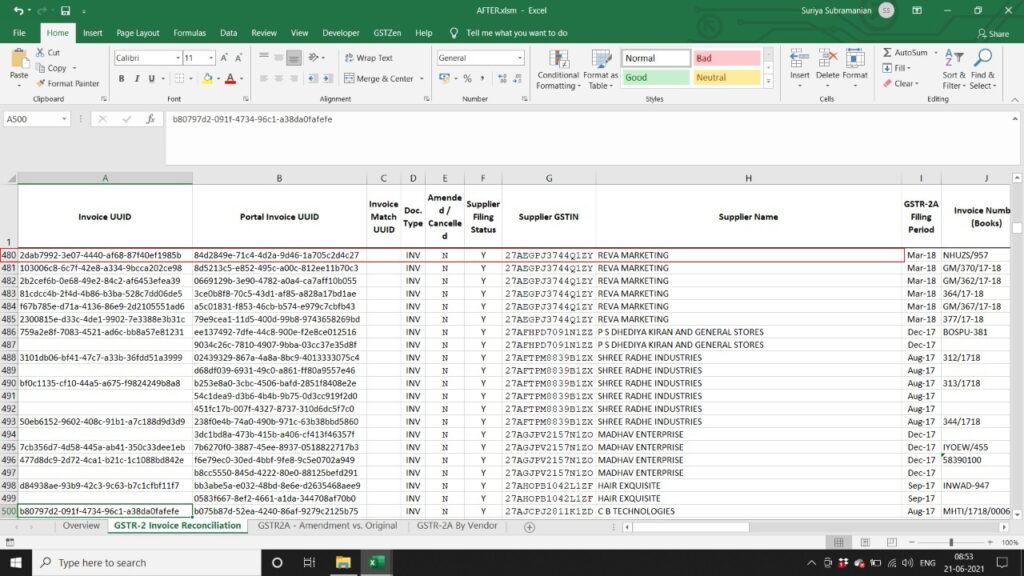Decrease font size with the smaller A
Viewport: 1024px width, 576px height.
tap(238, 58)
